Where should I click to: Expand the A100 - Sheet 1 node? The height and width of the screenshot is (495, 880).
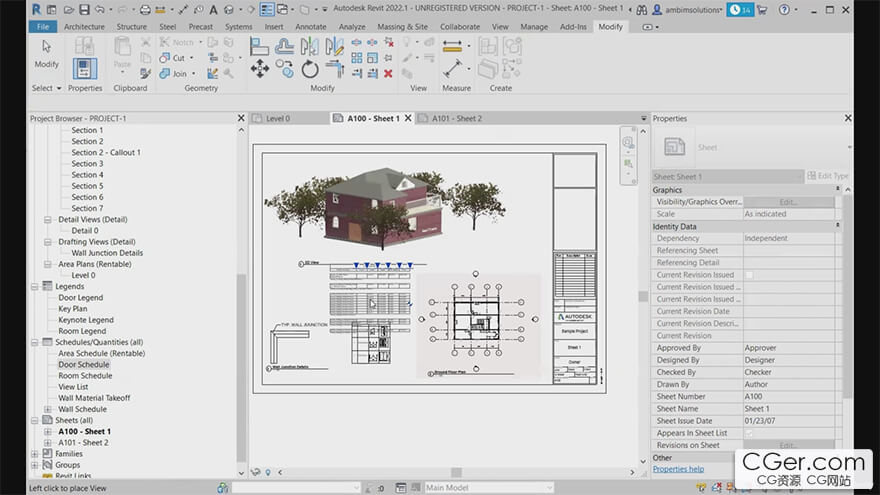pyautogui.click(x=48, y=432)
